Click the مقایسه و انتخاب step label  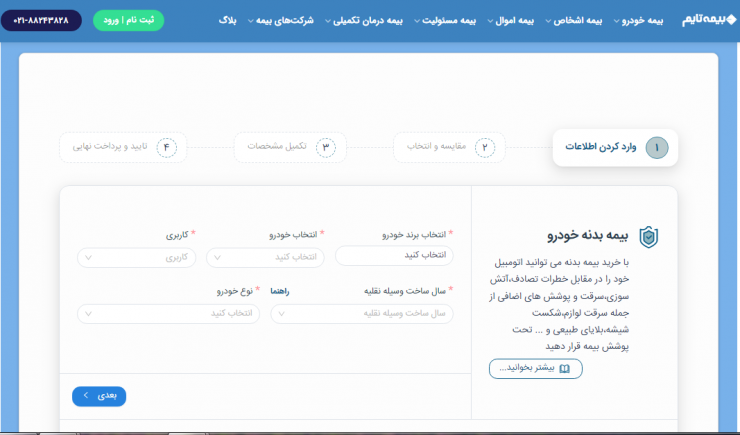click(437, 146)
